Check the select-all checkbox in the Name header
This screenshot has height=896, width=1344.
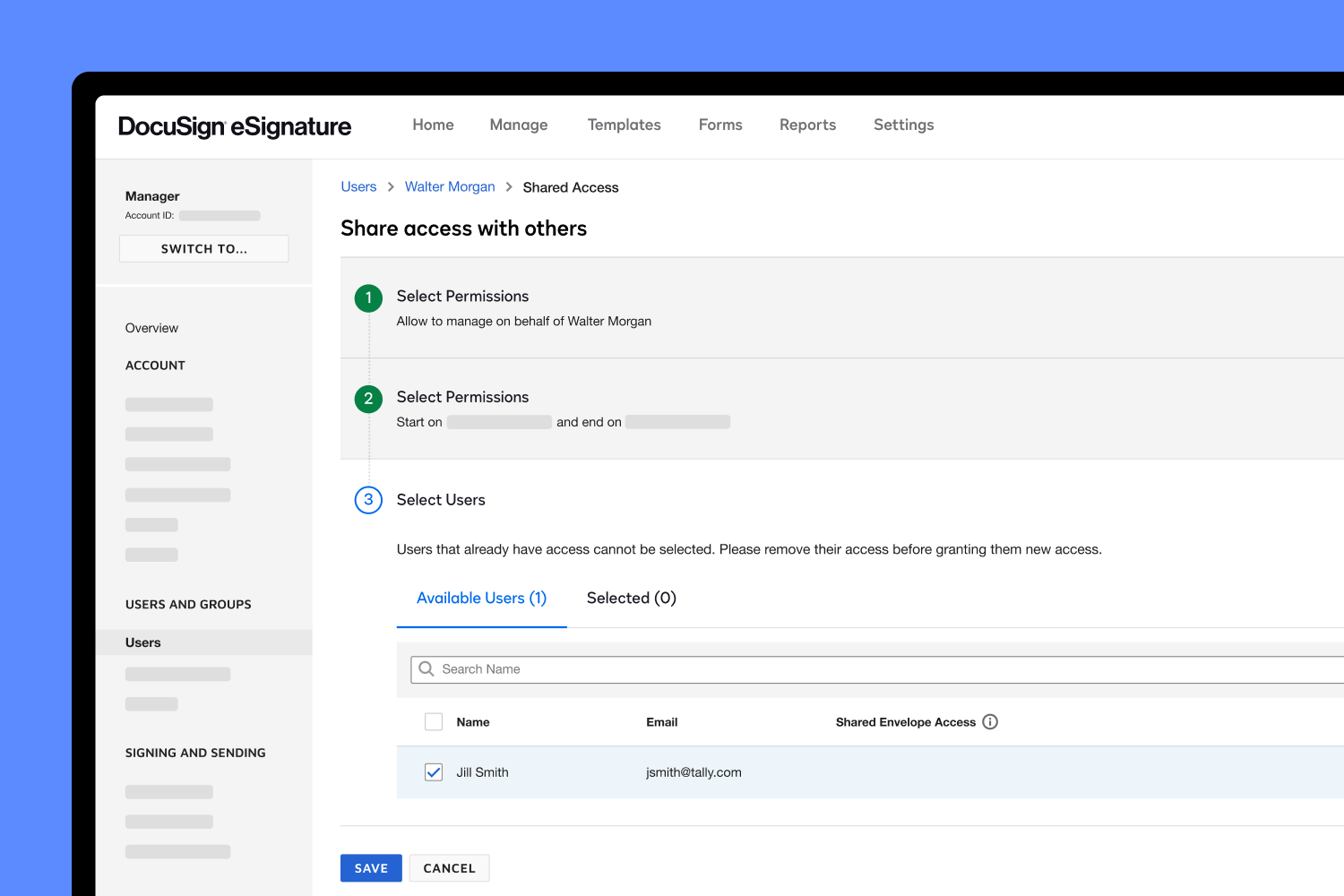434,721
